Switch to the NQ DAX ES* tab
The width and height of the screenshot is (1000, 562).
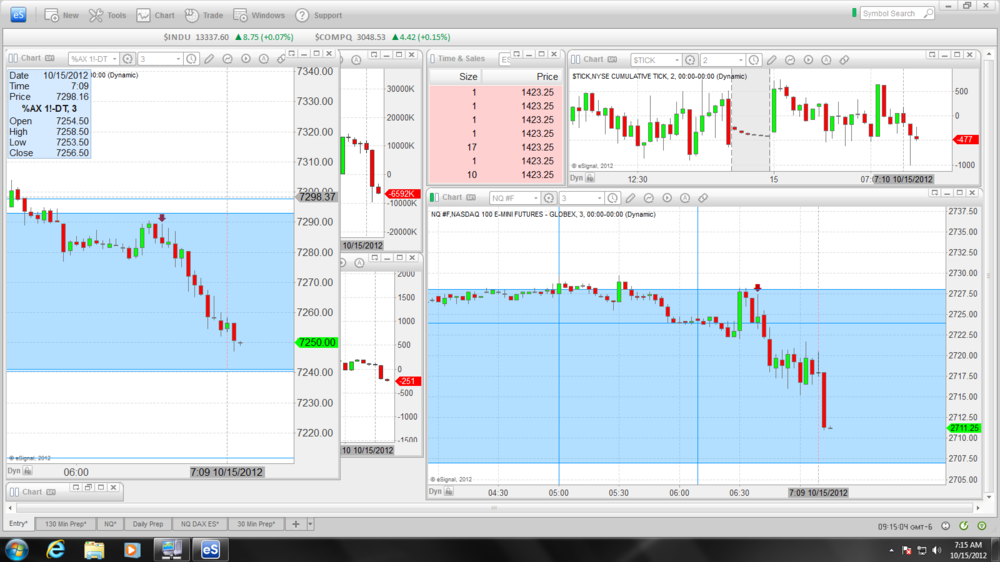[200, 524]
